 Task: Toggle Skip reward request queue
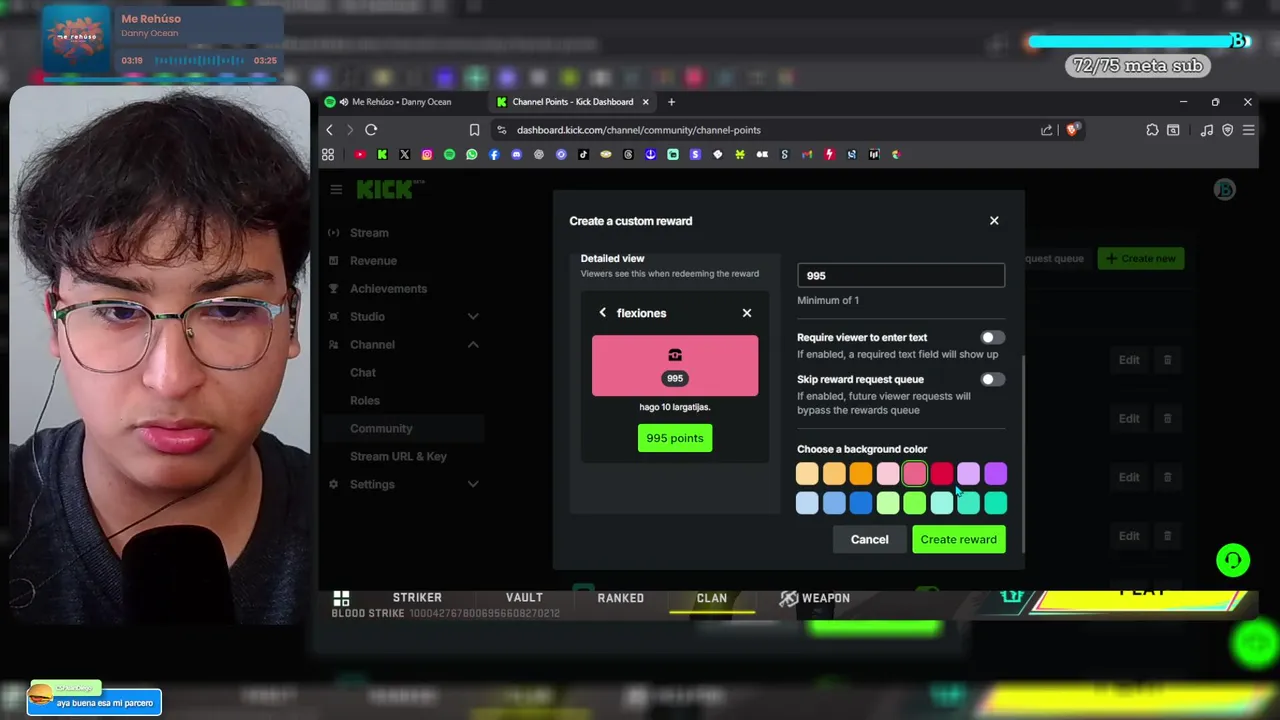coord(991,380)
